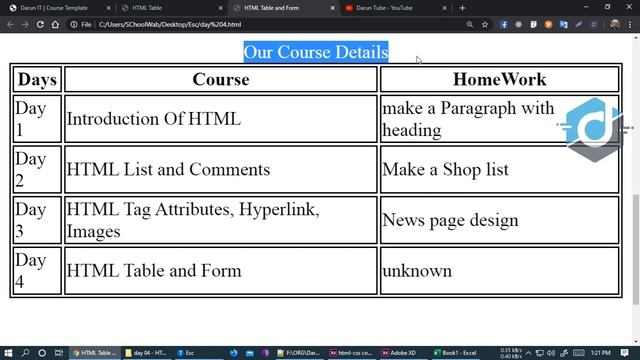Click the Course column header

coord(221,80)
